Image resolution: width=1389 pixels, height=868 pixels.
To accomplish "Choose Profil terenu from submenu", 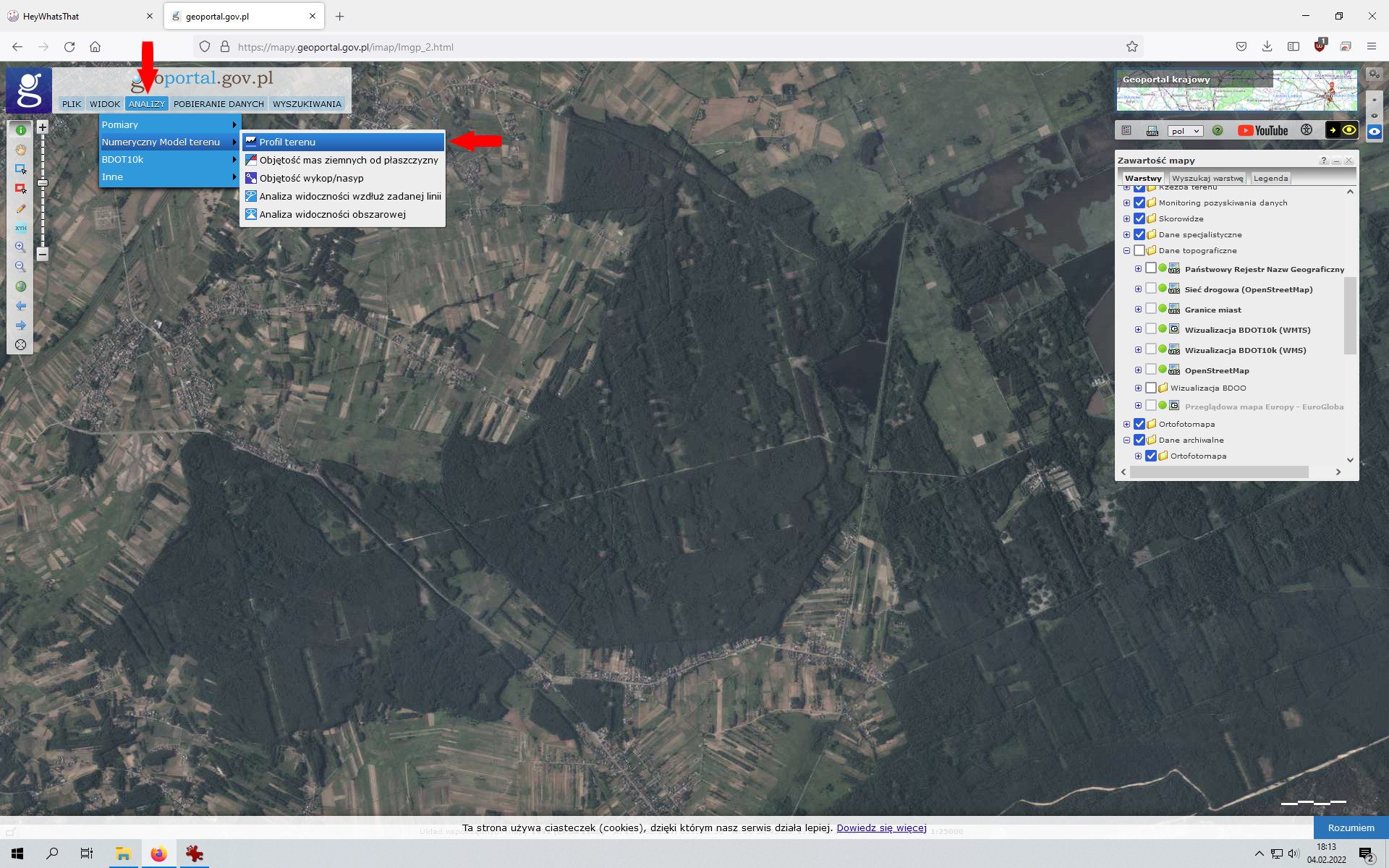I will pyautogui.click(x=287, y=142).
